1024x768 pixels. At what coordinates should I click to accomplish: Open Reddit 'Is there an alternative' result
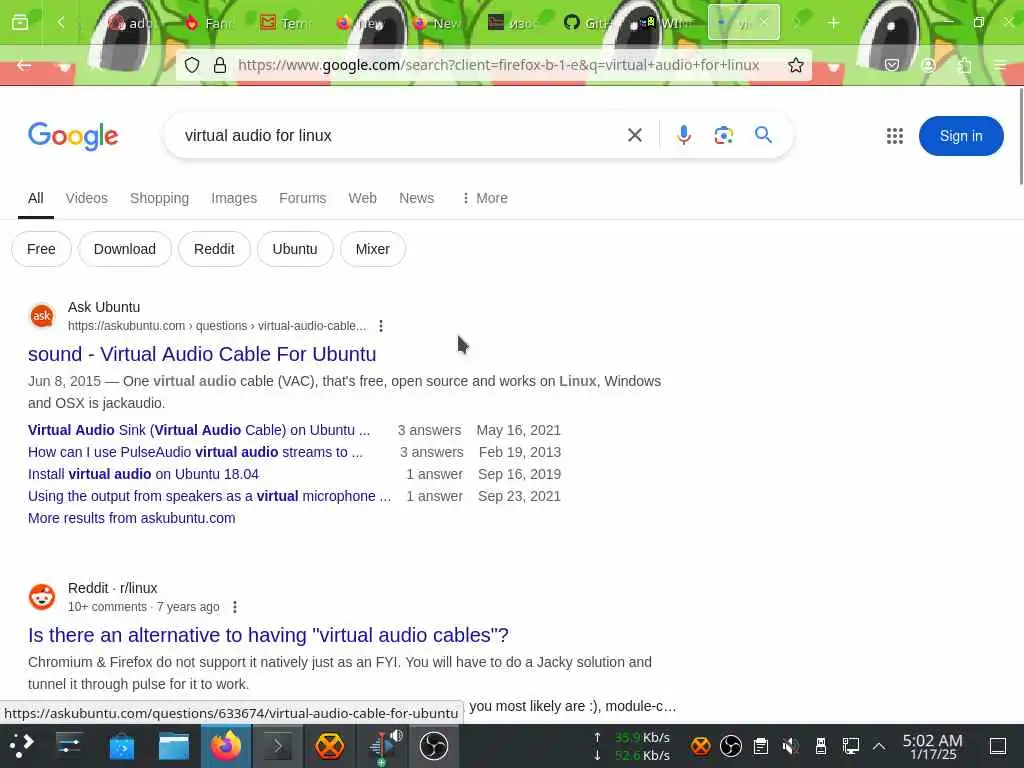268,635
